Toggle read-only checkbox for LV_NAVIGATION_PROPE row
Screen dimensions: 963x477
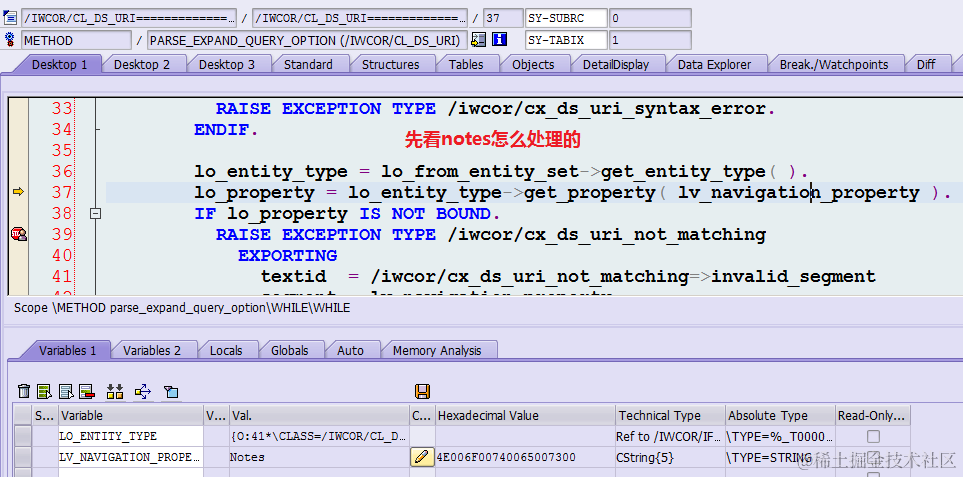tap(873, 457)
